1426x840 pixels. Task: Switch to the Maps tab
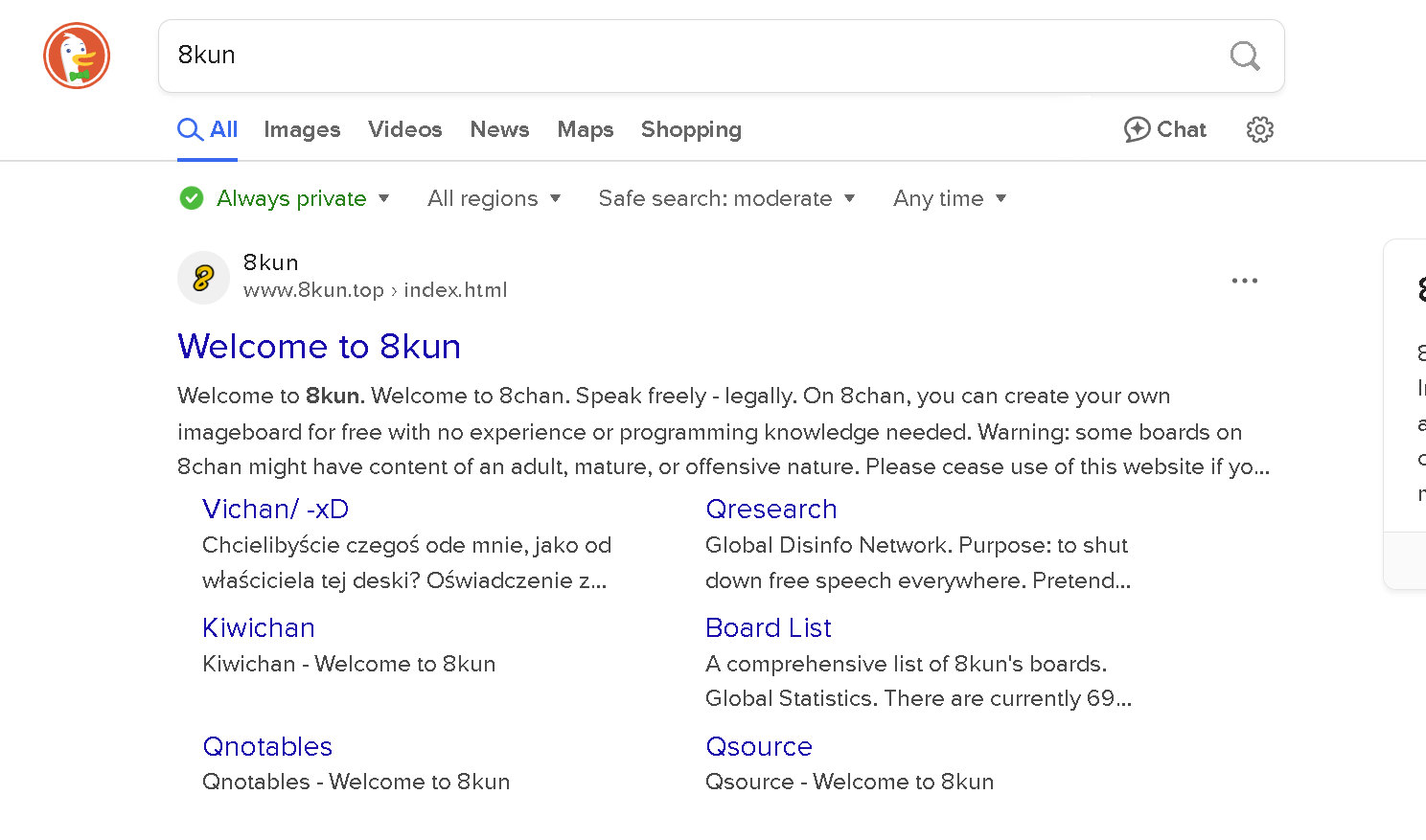pyautogui.click(x=586, y=129)
